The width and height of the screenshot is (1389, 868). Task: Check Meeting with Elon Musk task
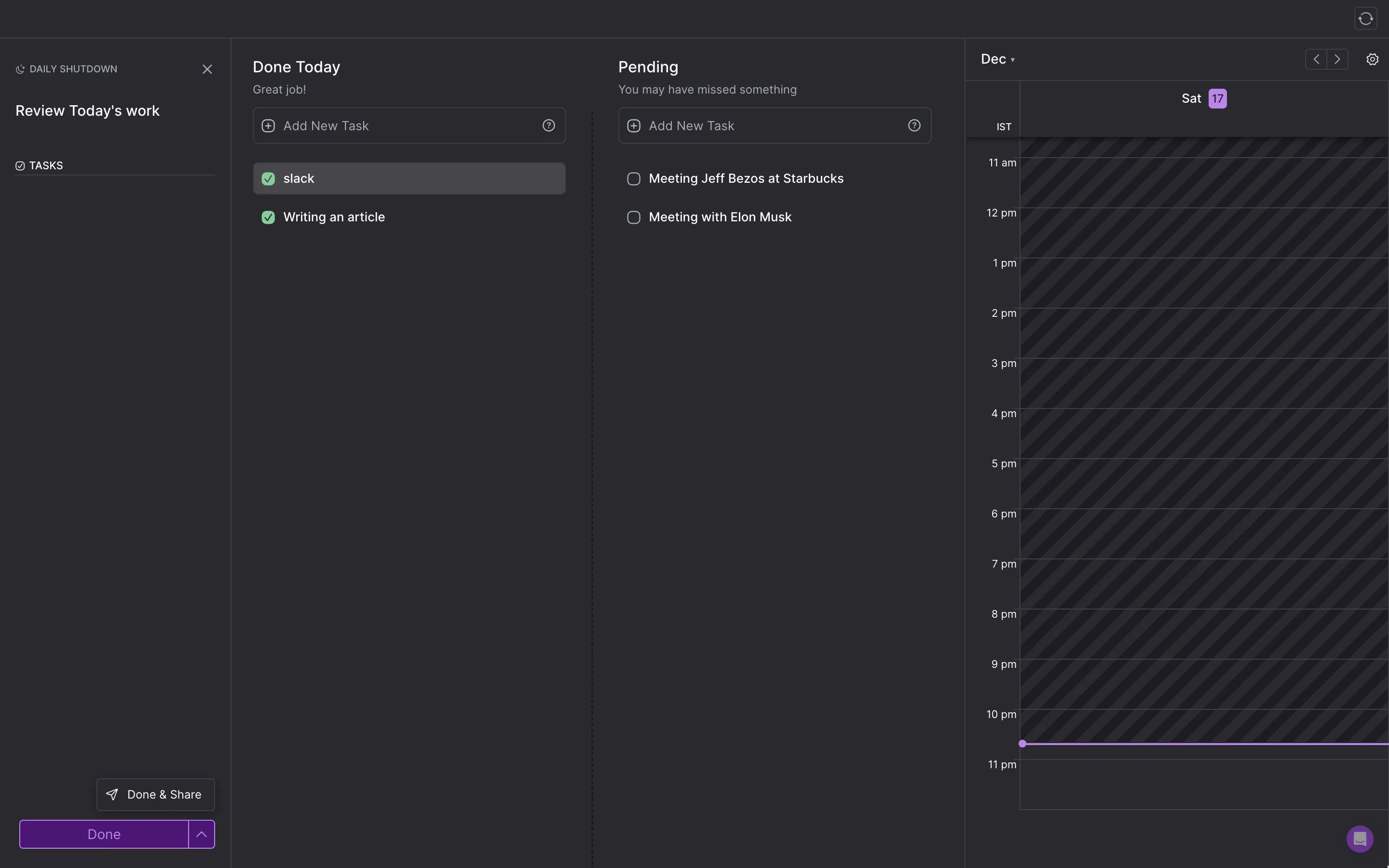click(x=634, y=217)
